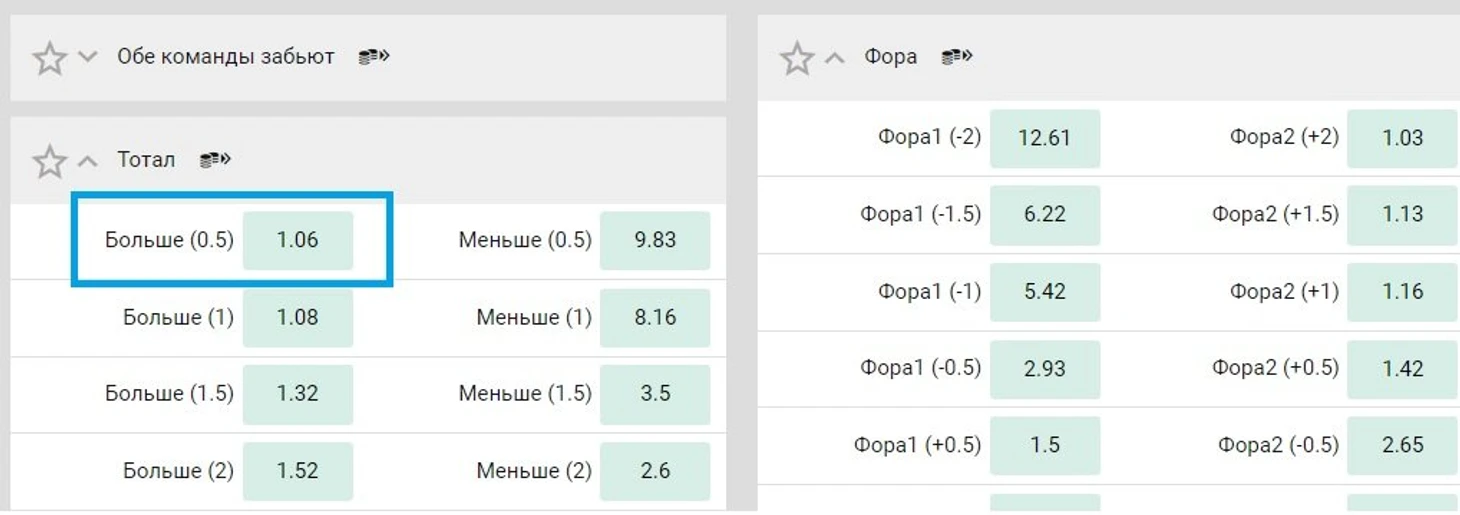Collapse the 'Фора' section
This screenshot has width=1460, height=515.
tap(835, 58)
